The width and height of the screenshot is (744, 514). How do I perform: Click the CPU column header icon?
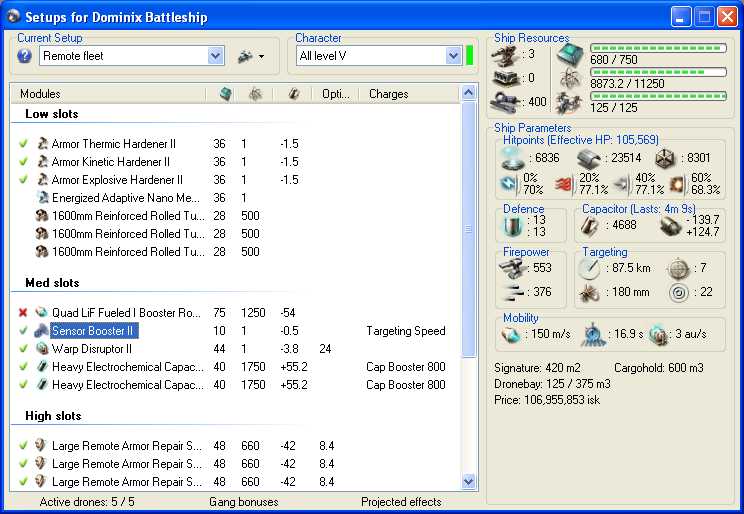coord(225,94)
